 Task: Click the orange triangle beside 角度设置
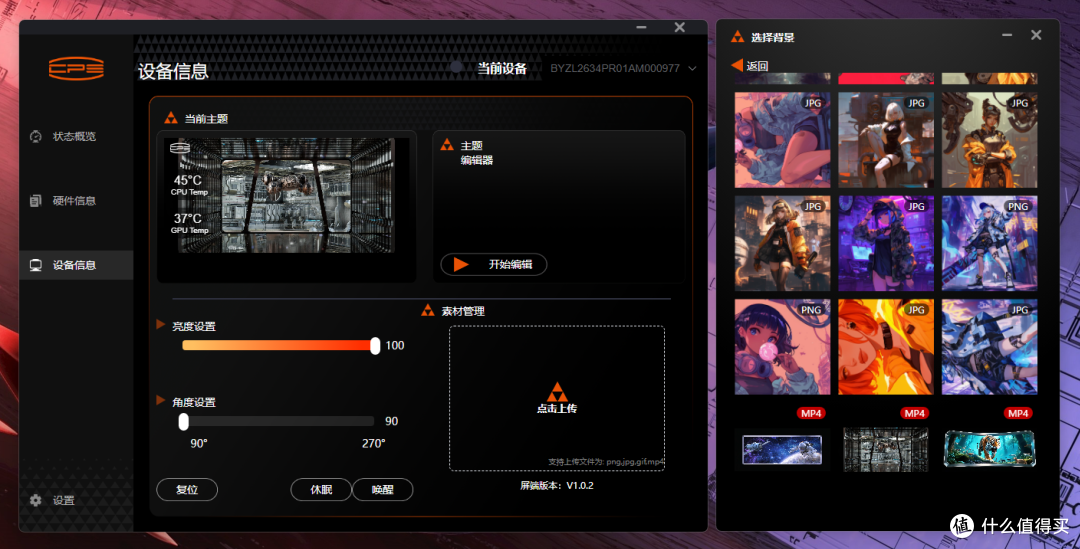click(160, 400)
